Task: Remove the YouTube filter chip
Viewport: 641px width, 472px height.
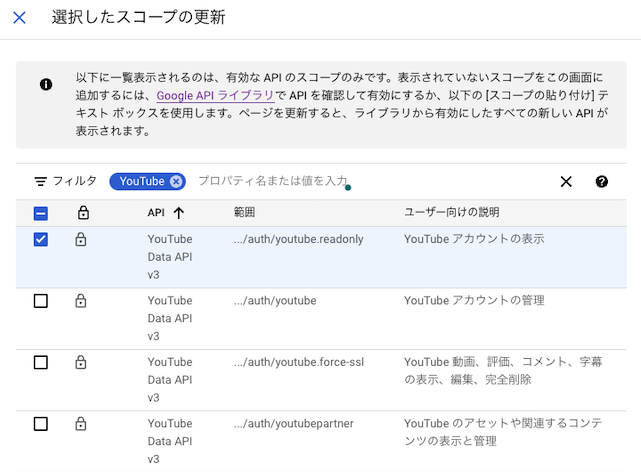Action: pyautogui.click(x=176, y=181)
